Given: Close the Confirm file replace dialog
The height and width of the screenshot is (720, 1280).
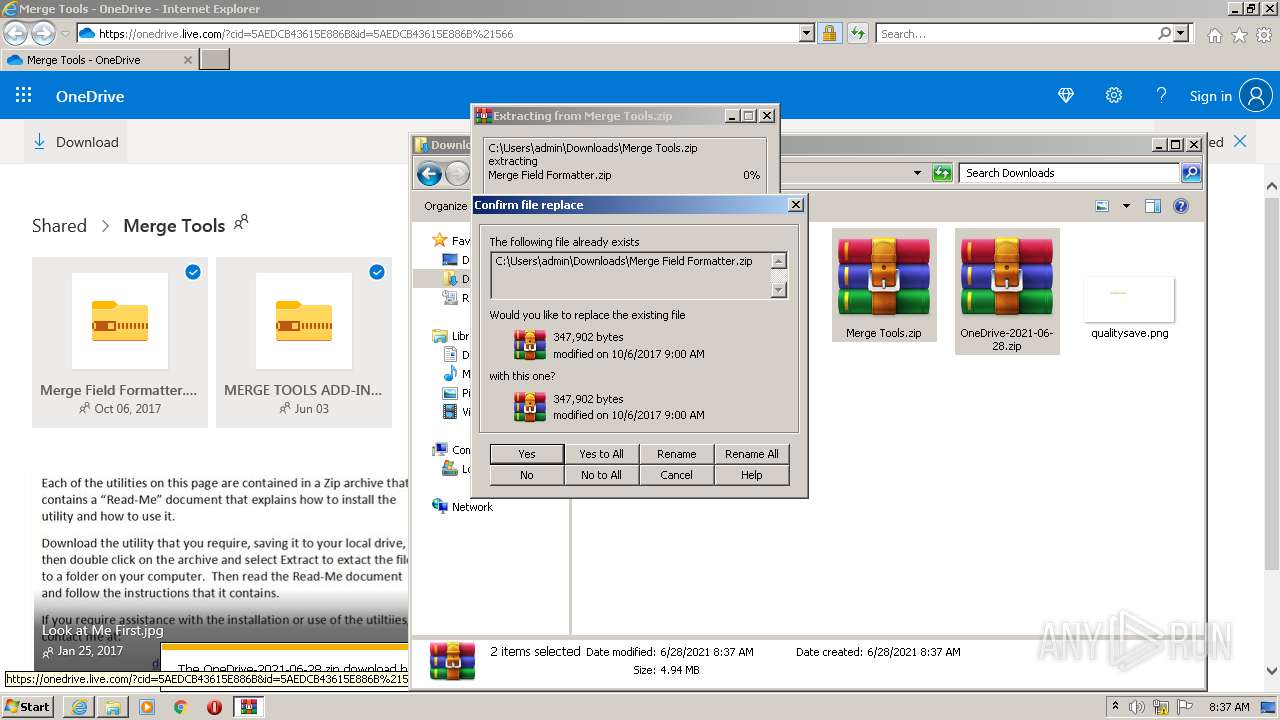Looking at the screenshot, I should tap(796, 205).
